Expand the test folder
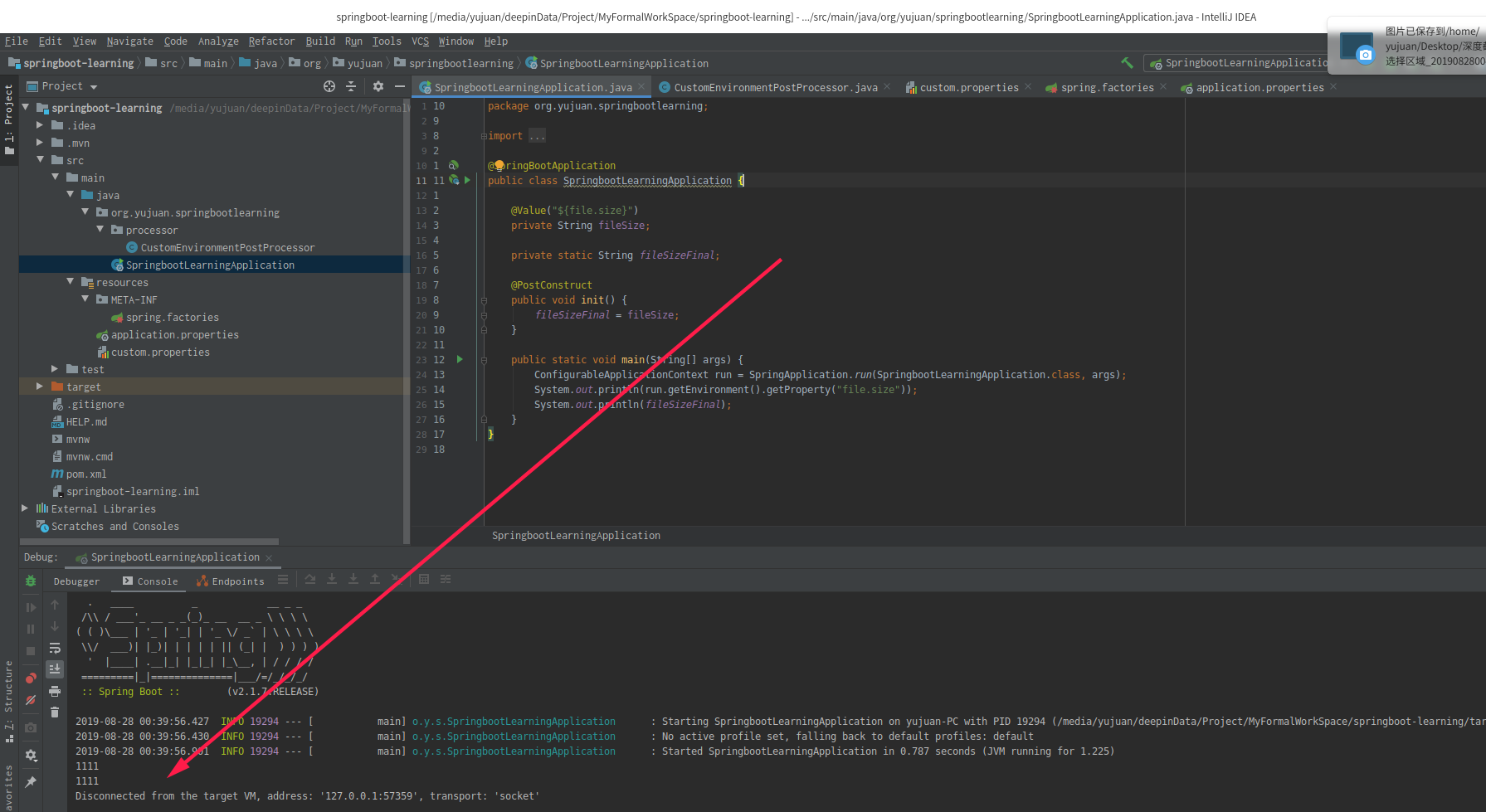The width and height of the screenshot is (1486, 812). point(55,369)
